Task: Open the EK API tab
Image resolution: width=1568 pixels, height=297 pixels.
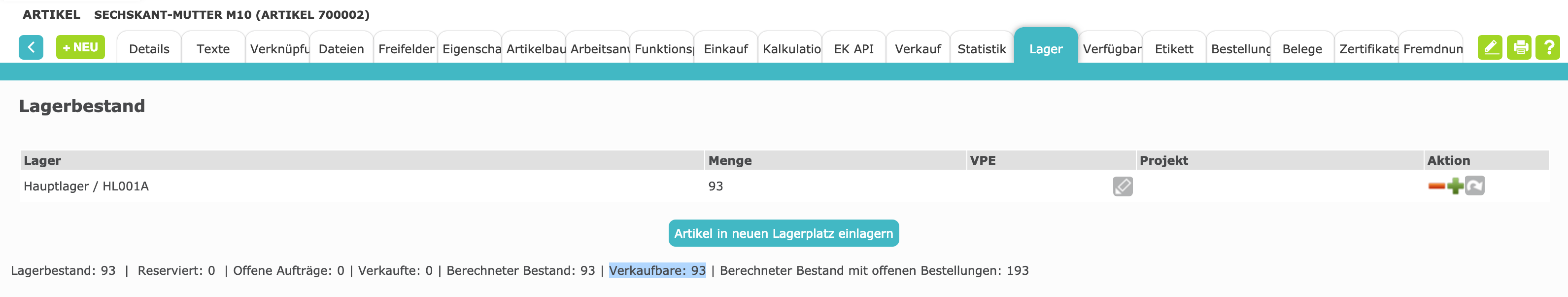Action: point(853,49)
